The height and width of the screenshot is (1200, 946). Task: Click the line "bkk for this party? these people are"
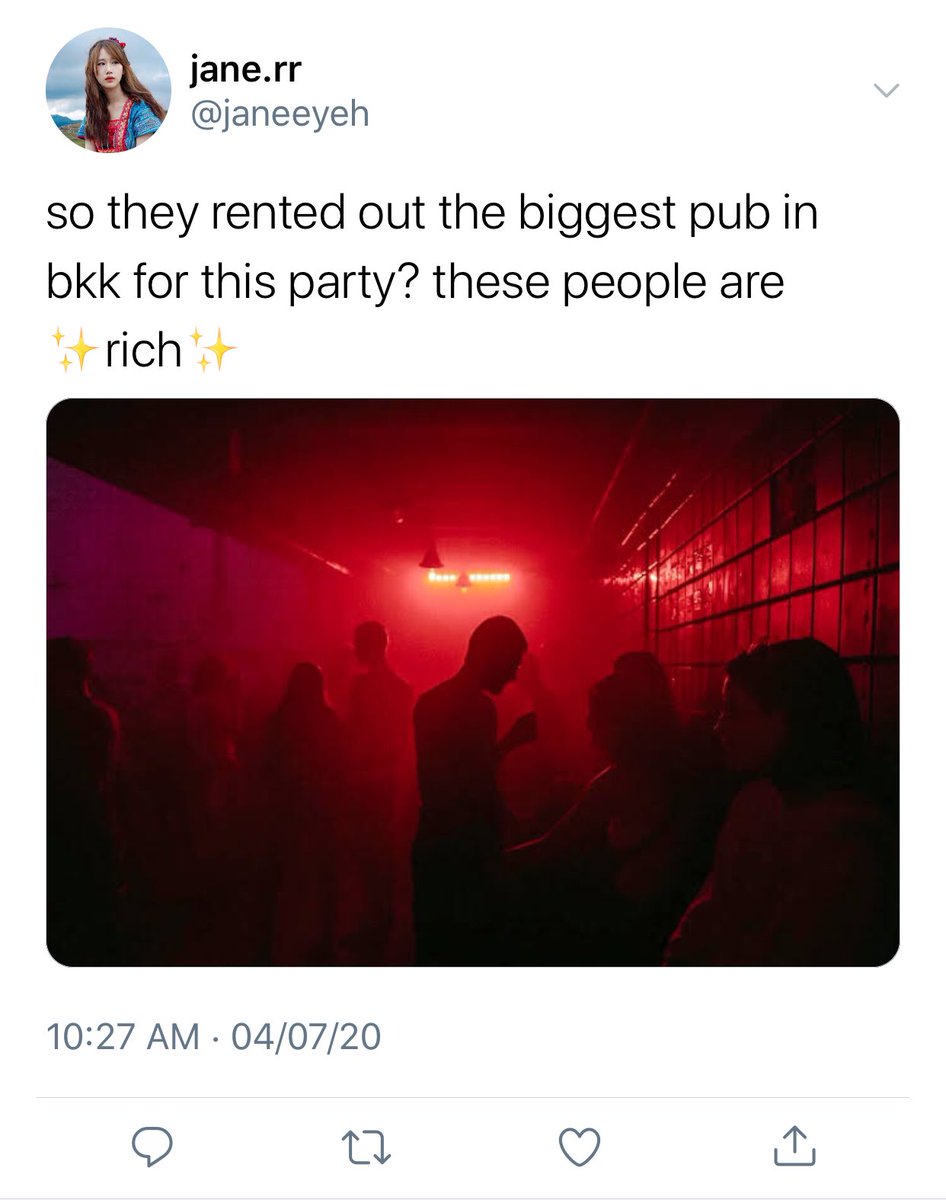pyautogui.click(x=415, y=284)
